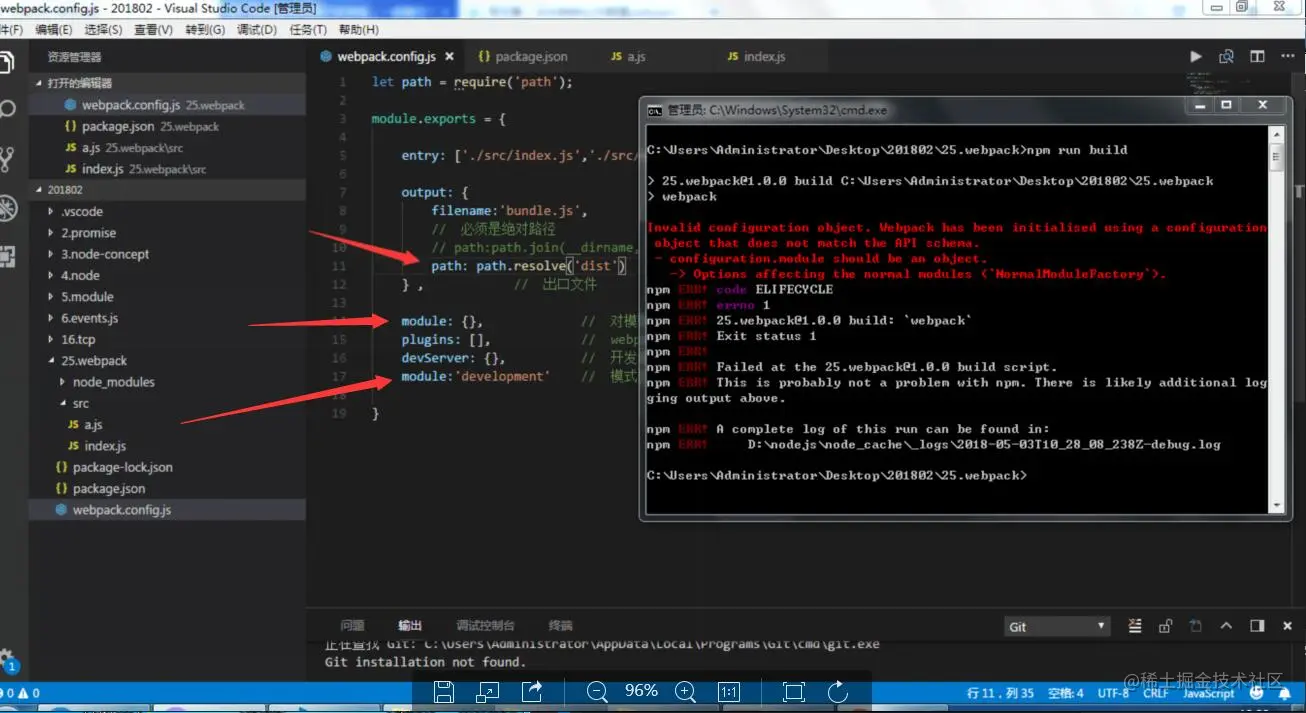The height and width of the screenshot is (713, 1306).
Task: Open the 调试(D) menu
Action: point(257,30)
